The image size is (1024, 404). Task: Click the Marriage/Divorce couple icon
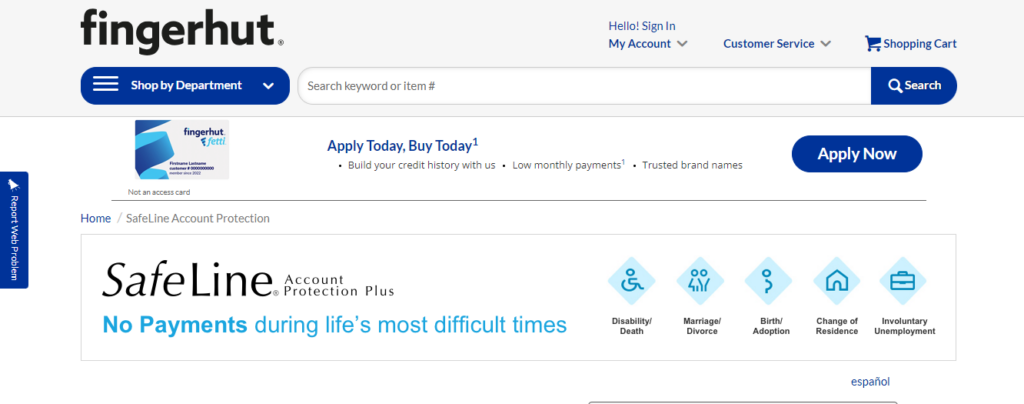click(x=700, y=282)
